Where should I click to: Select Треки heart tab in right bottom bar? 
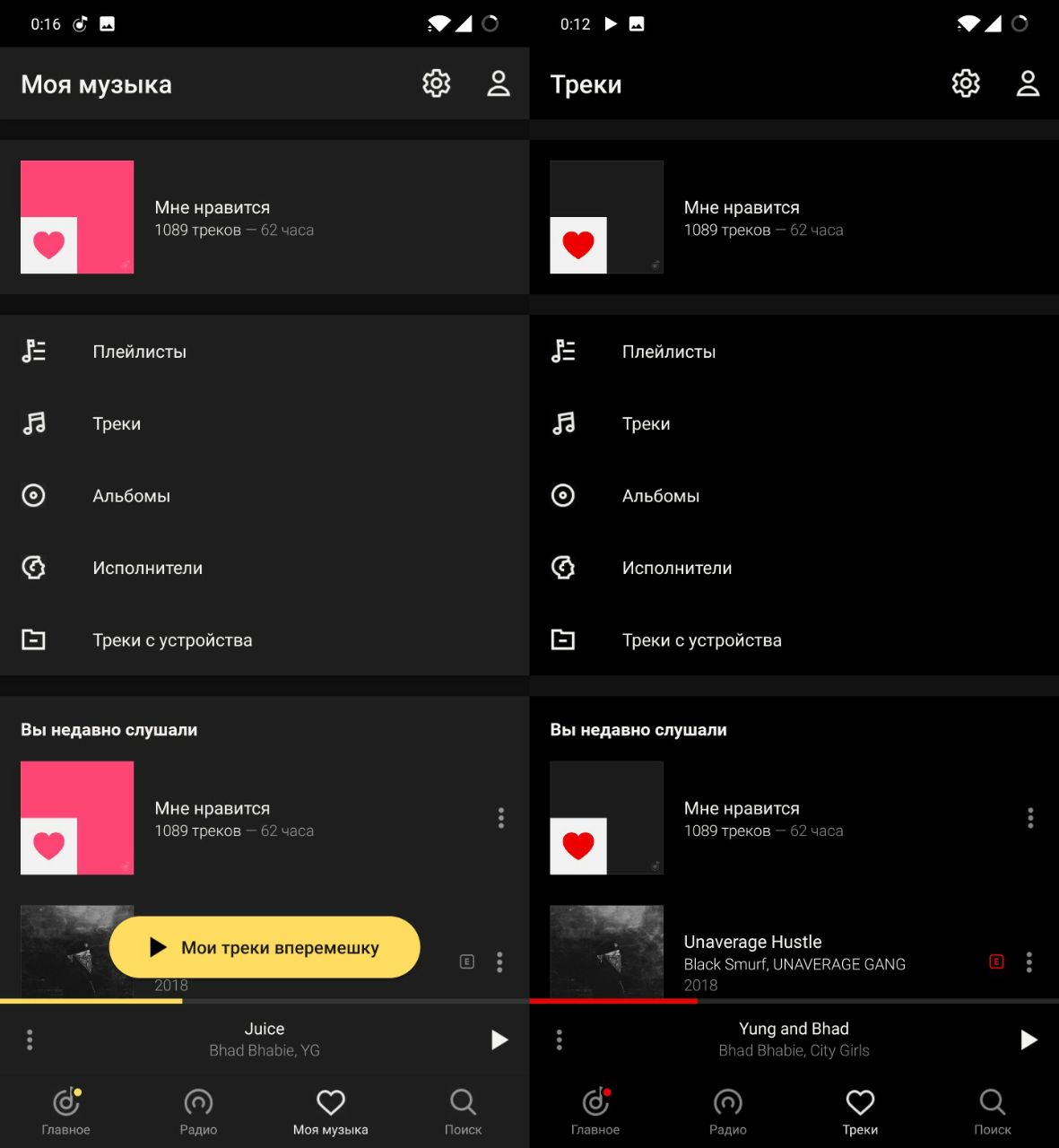pos(860,1111)
